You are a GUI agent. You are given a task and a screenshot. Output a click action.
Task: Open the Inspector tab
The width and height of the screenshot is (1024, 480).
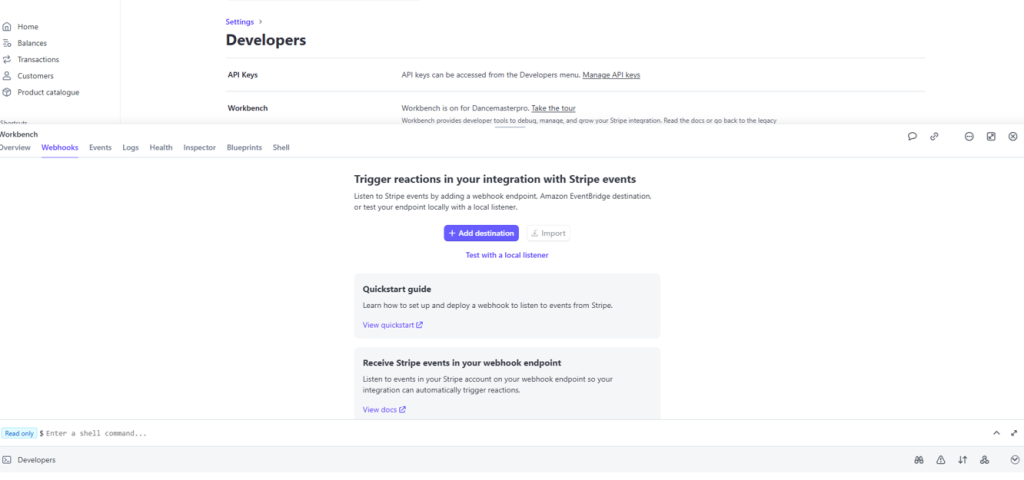click(200, 147)
